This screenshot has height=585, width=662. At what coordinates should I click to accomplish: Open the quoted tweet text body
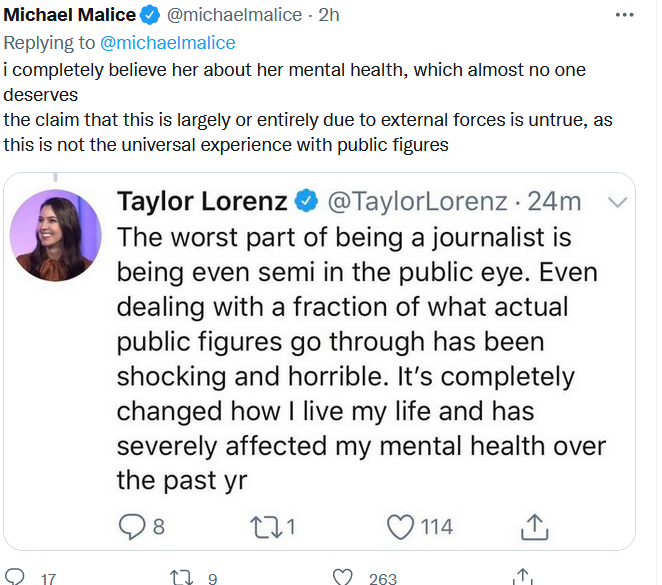[x=361, y=358]
